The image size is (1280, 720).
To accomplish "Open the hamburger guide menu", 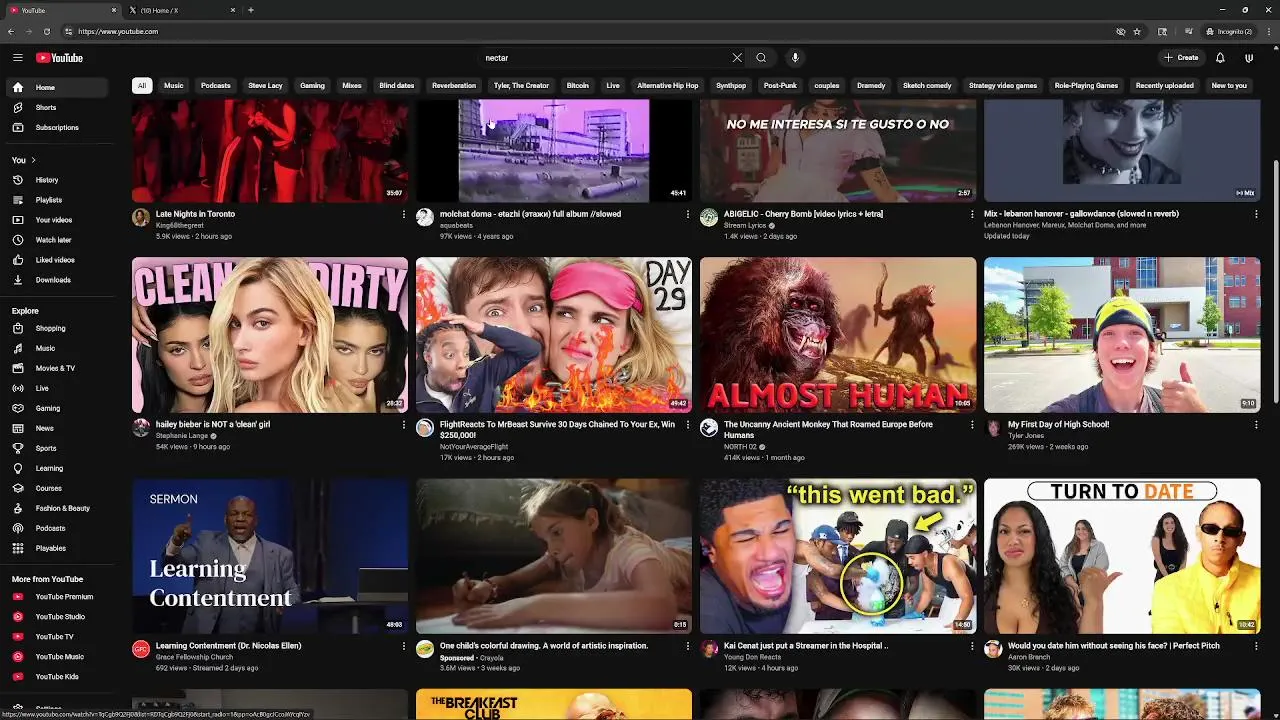I will (17, 58).
